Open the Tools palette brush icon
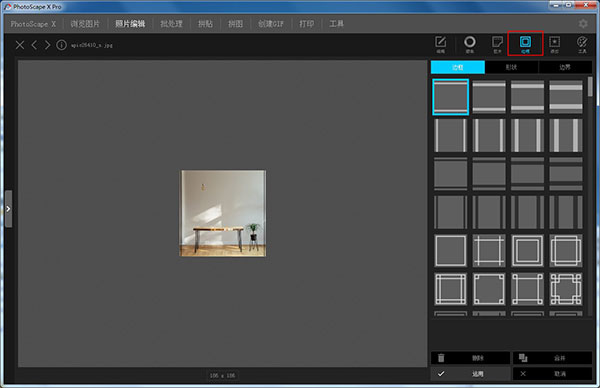The height and width of the screenshot is (388, 600). tap(582, 44)
